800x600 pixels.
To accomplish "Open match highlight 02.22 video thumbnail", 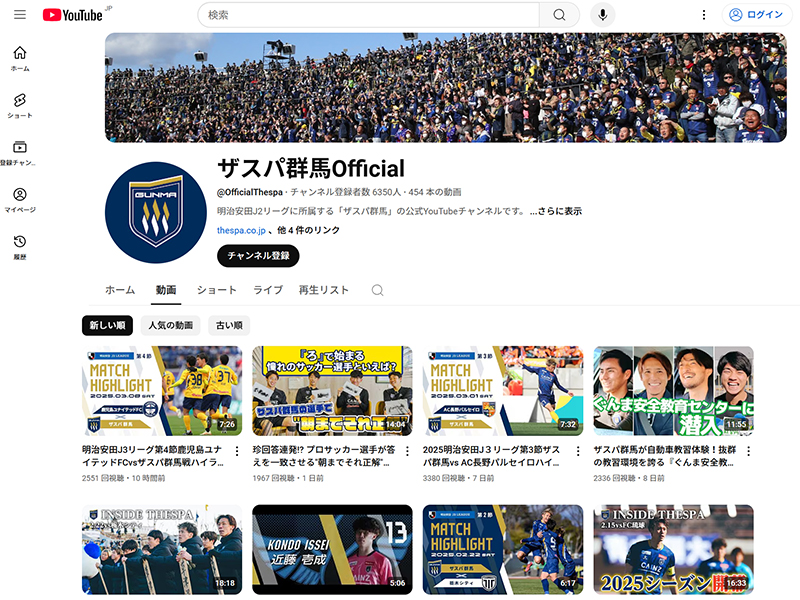I will coord(503,549).
